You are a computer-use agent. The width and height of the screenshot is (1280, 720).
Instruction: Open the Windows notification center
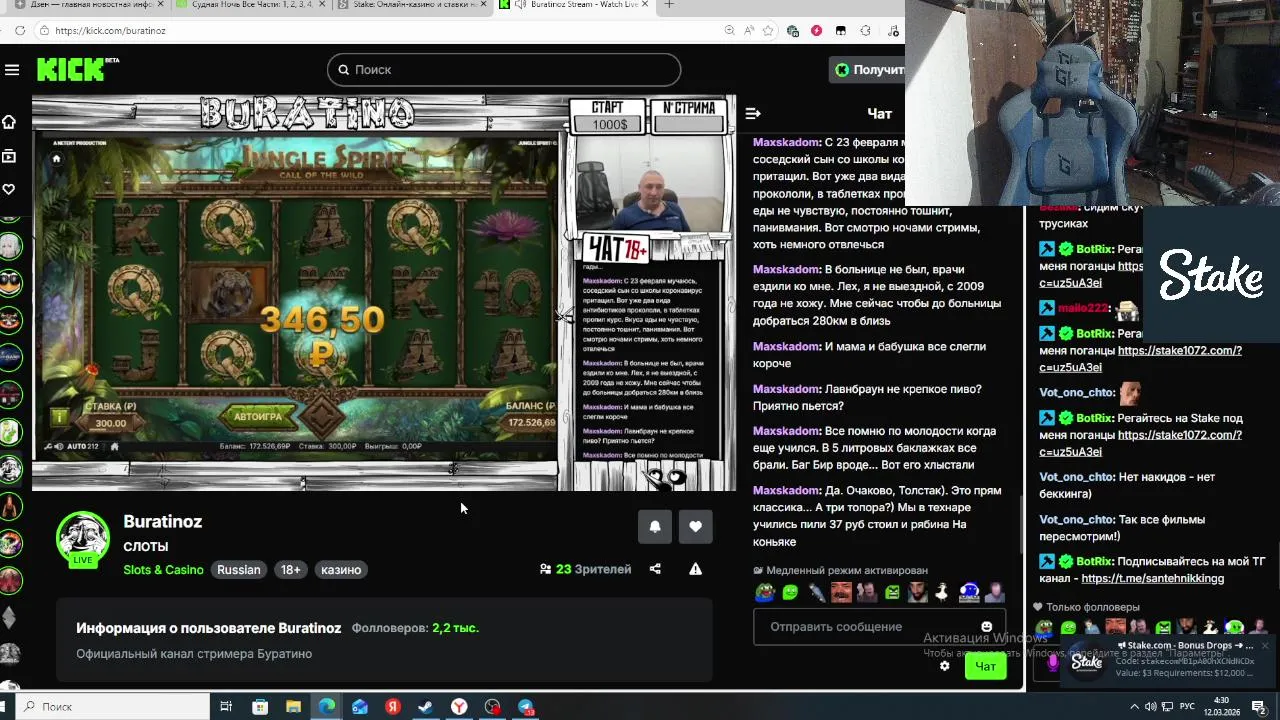coord(1259,706)
